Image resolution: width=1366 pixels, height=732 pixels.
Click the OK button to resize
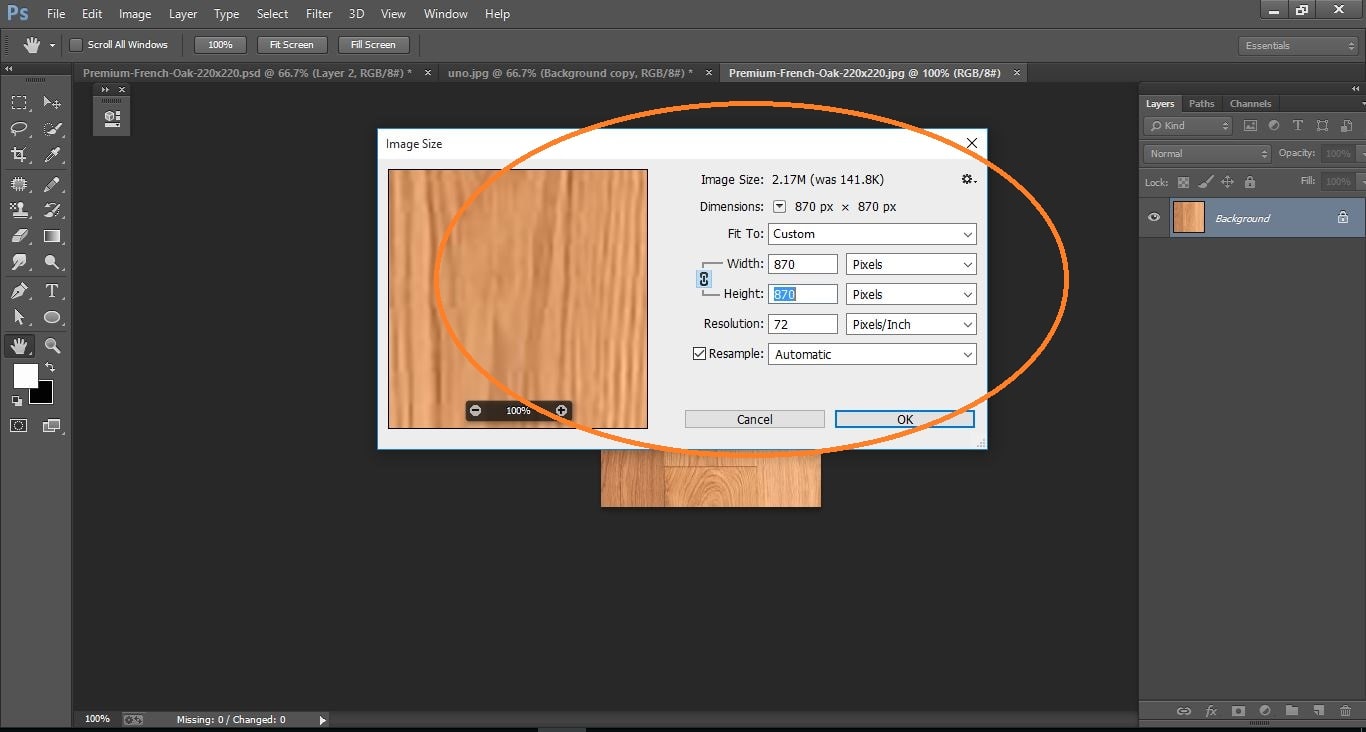(903, 419)
